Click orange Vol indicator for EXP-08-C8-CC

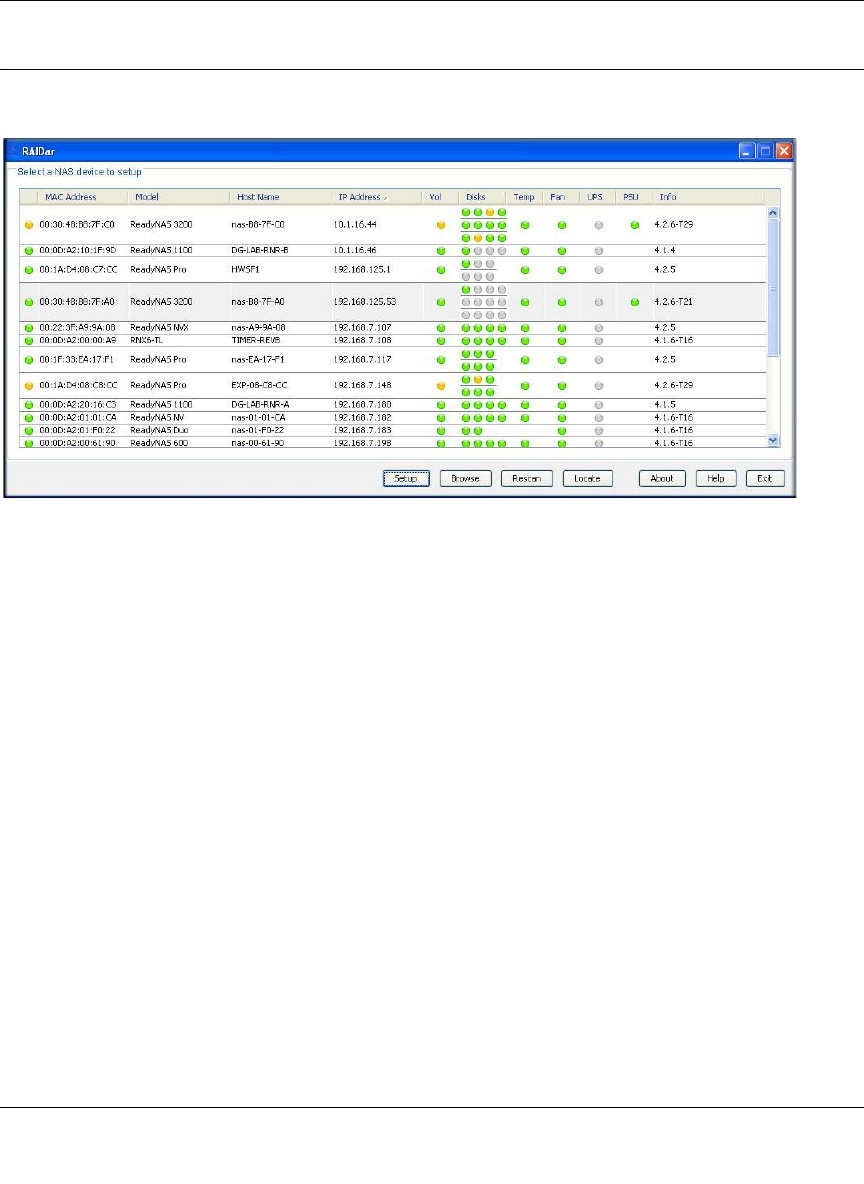click(x=441, y=386)
